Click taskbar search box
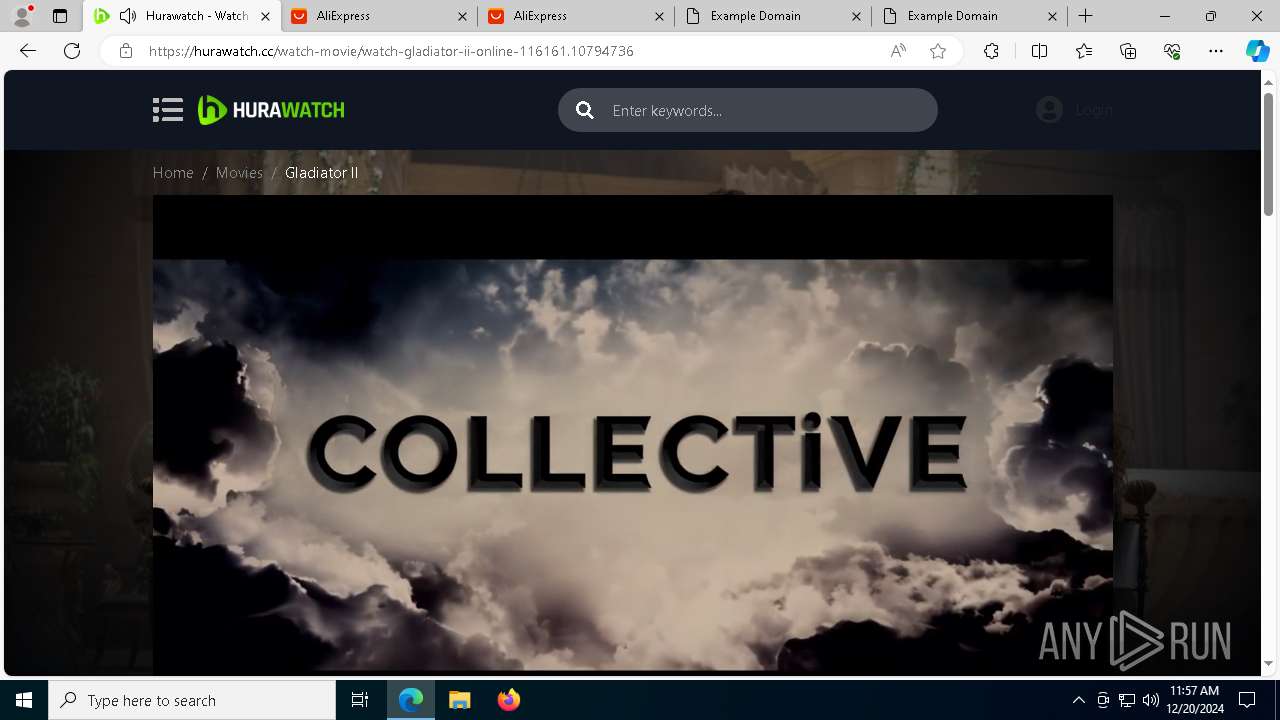Viewport: 1280px width, 720px height. tap(192, 700)
